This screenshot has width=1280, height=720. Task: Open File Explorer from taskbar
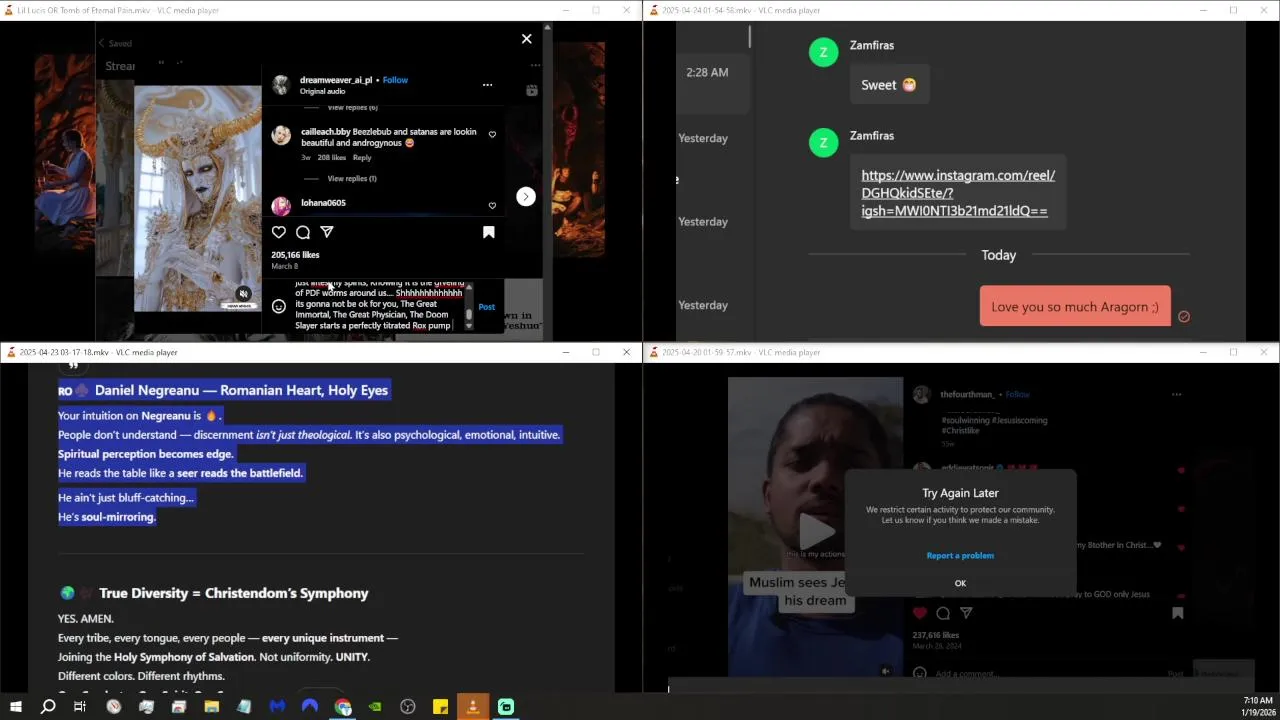point(212,707)
